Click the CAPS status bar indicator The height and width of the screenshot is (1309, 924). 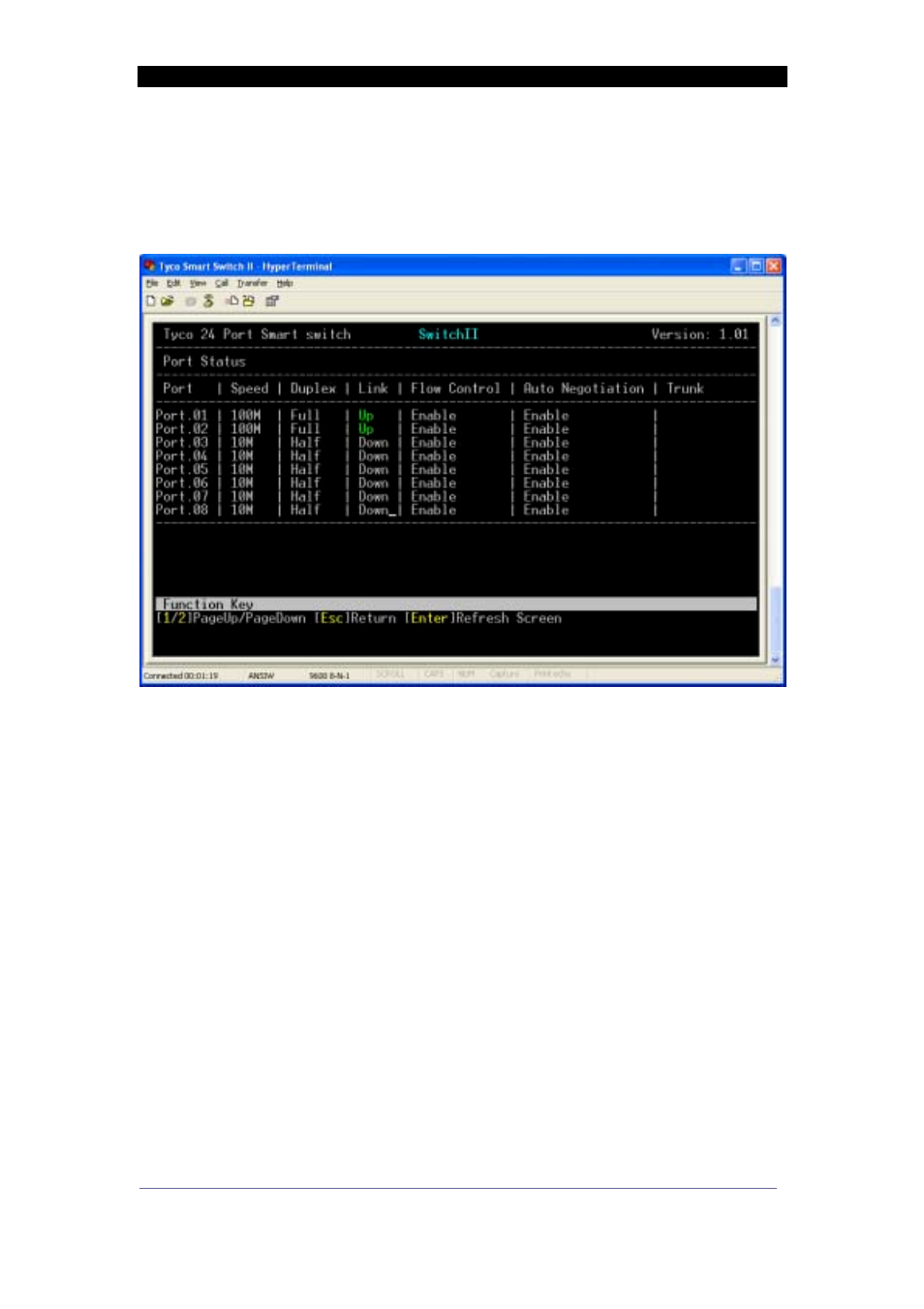coord(434,674)
